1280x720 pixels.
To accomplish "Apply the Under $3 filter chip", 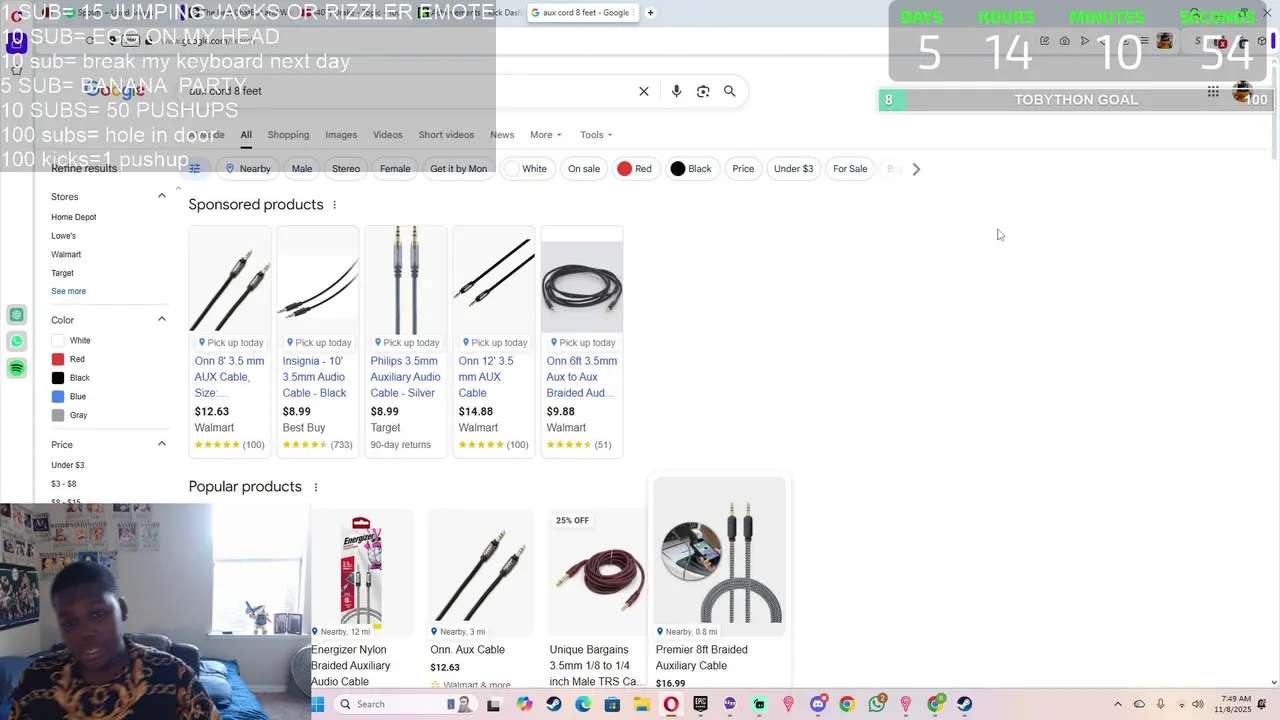I will [794, 169].
